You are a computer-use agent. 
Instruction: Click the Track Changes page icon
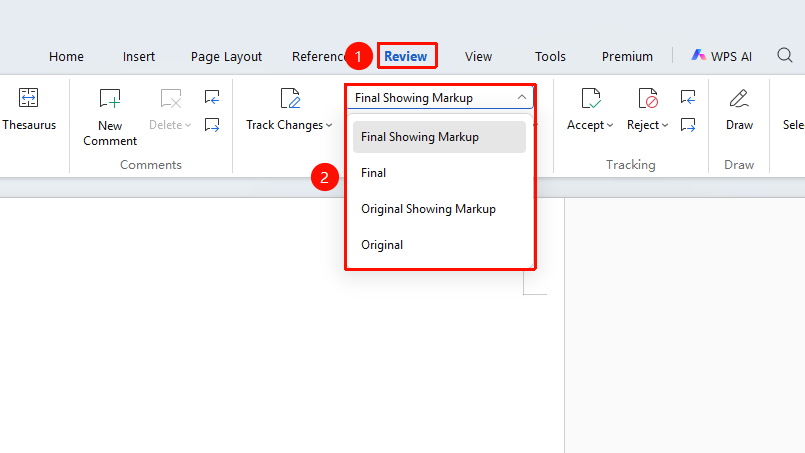coord(290,98)
